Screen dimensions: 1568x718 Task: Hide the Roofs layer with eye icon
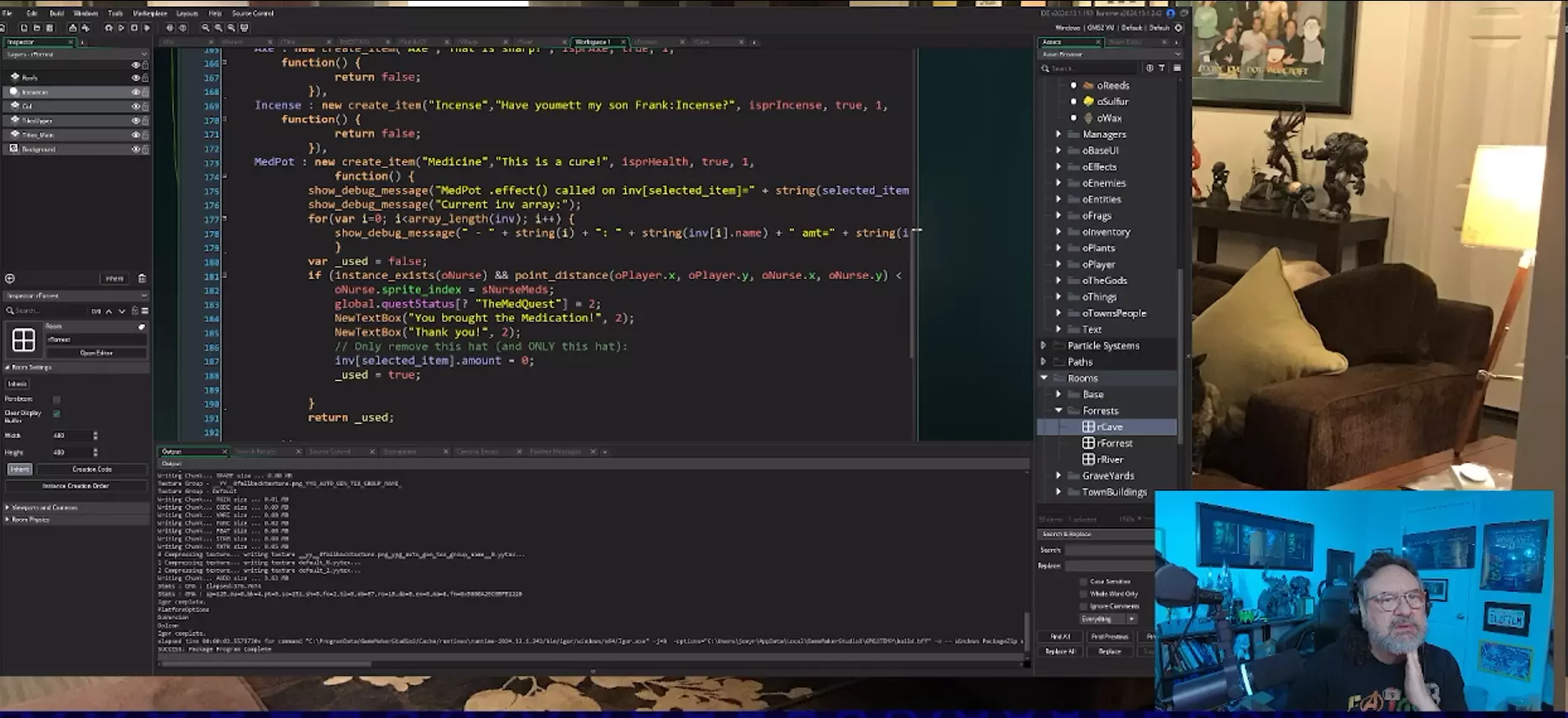(x=135, y=77)
